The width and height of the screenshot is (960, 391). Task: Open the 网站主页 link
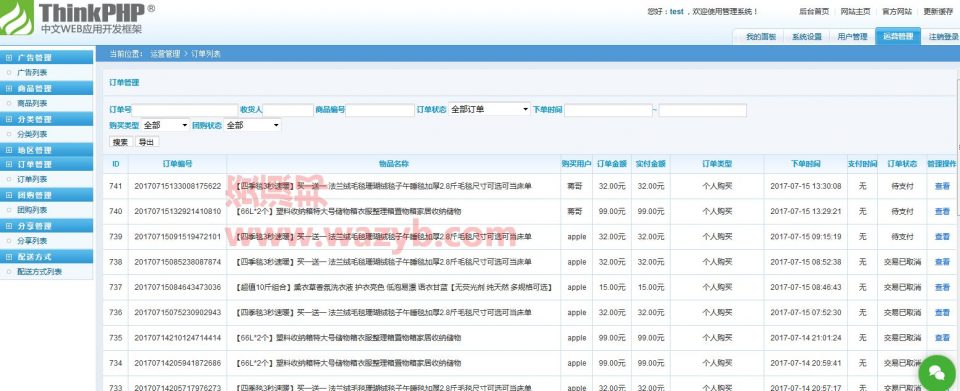click(855, 11)
